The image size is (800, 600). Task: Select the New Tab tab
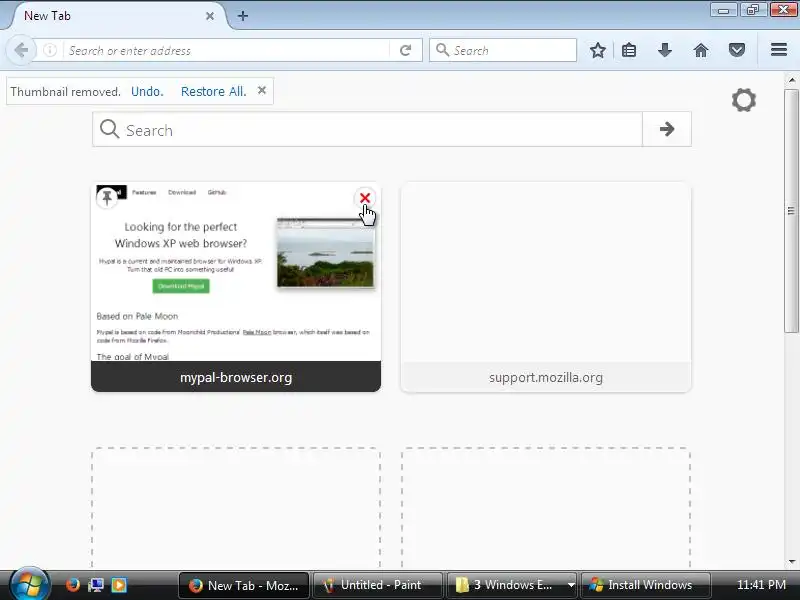pos(115,16)
